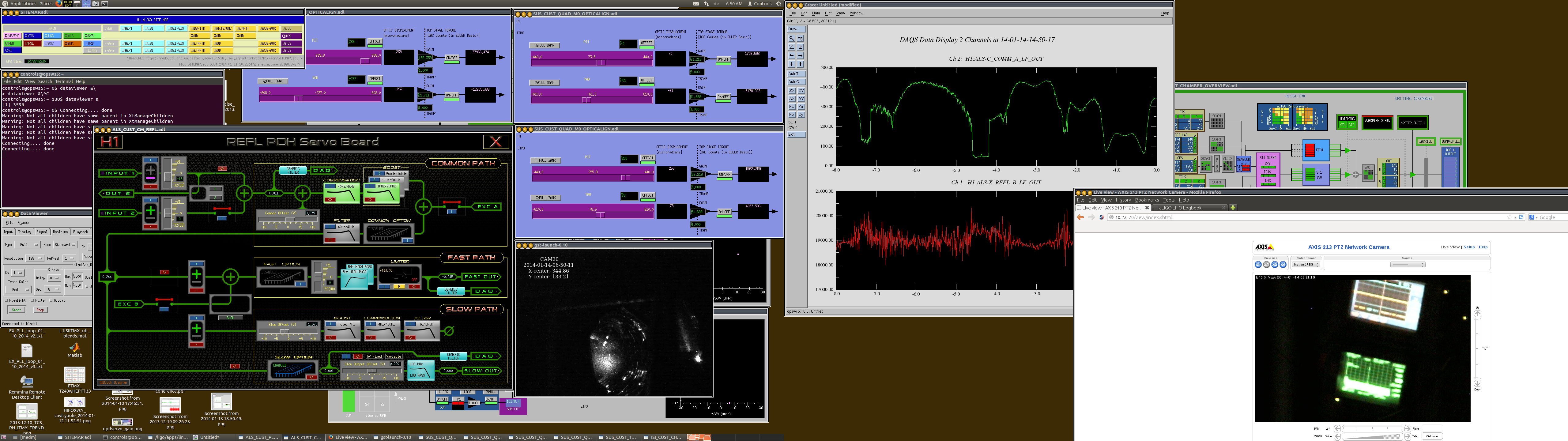Click the ZX tool button in Grace

coord(792,91)
